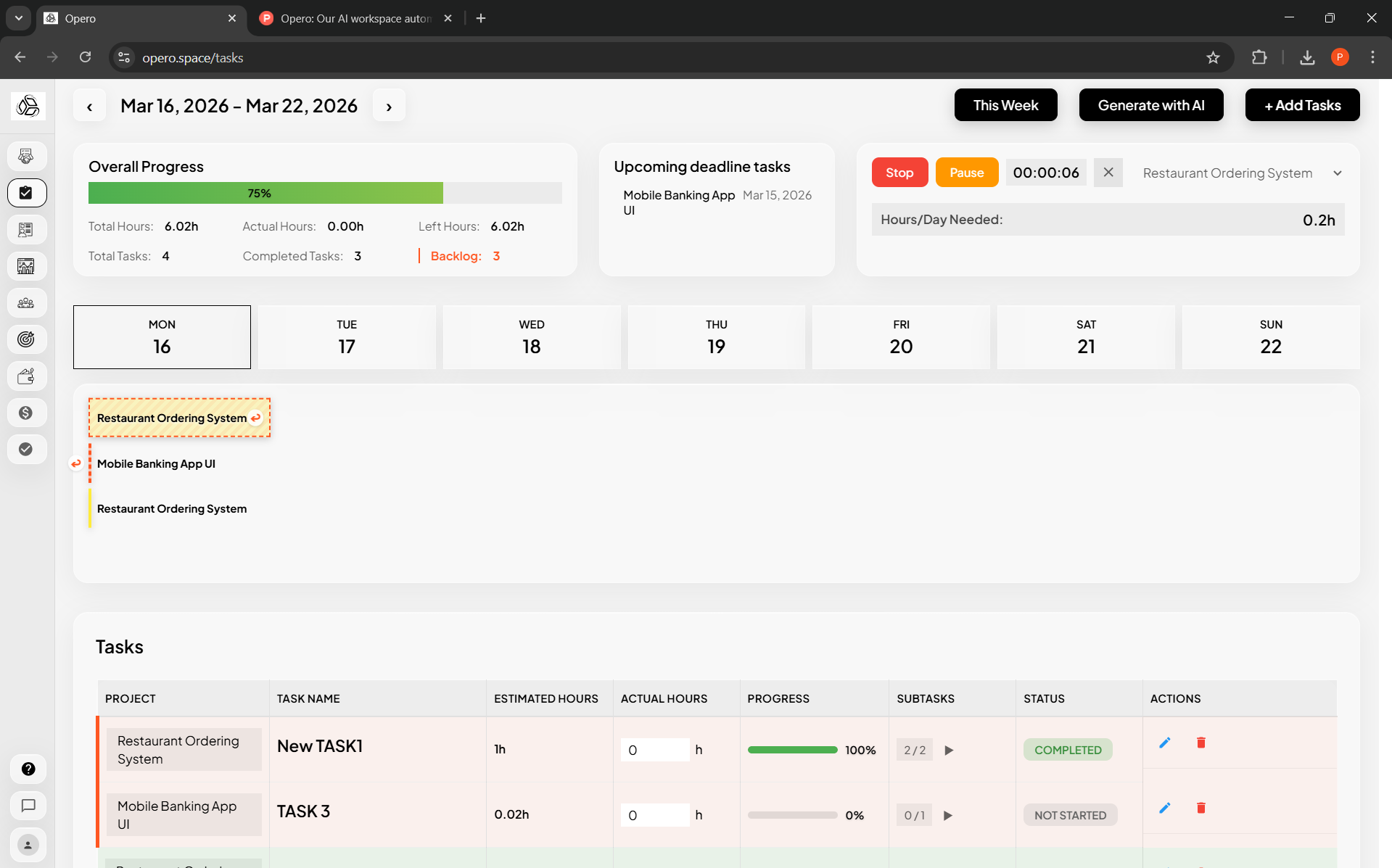Viewport: 1392px width, 868px height.
Task: Open the analytics chart sidebar icon
Action: 27,266
